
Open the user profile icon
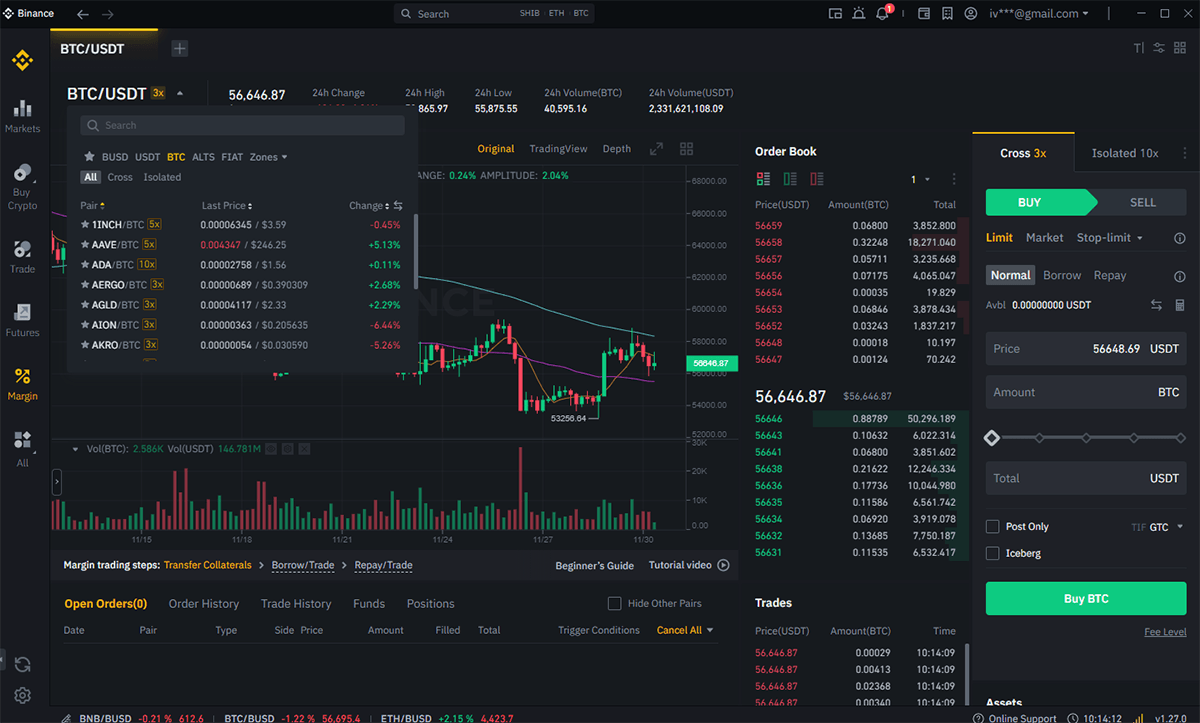(x=970, y=14)
